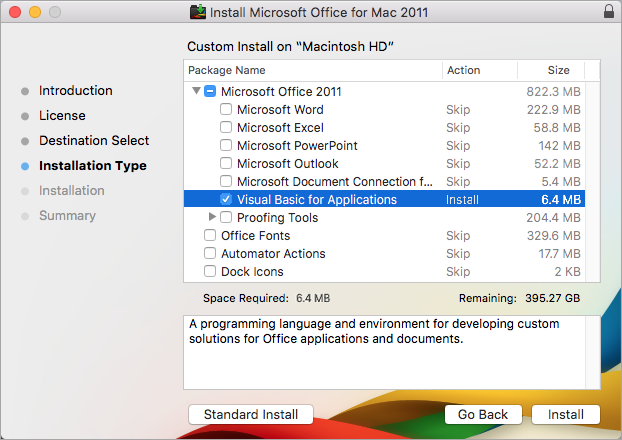Click the Install button

tap(565, 414)
